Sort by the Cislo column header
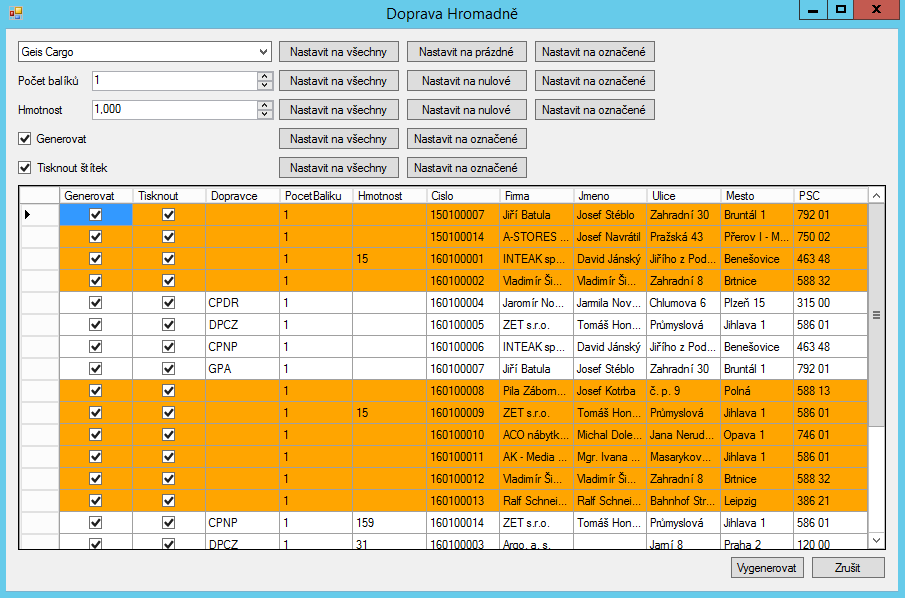Screen dimensions: 905x598 point(463,196)
